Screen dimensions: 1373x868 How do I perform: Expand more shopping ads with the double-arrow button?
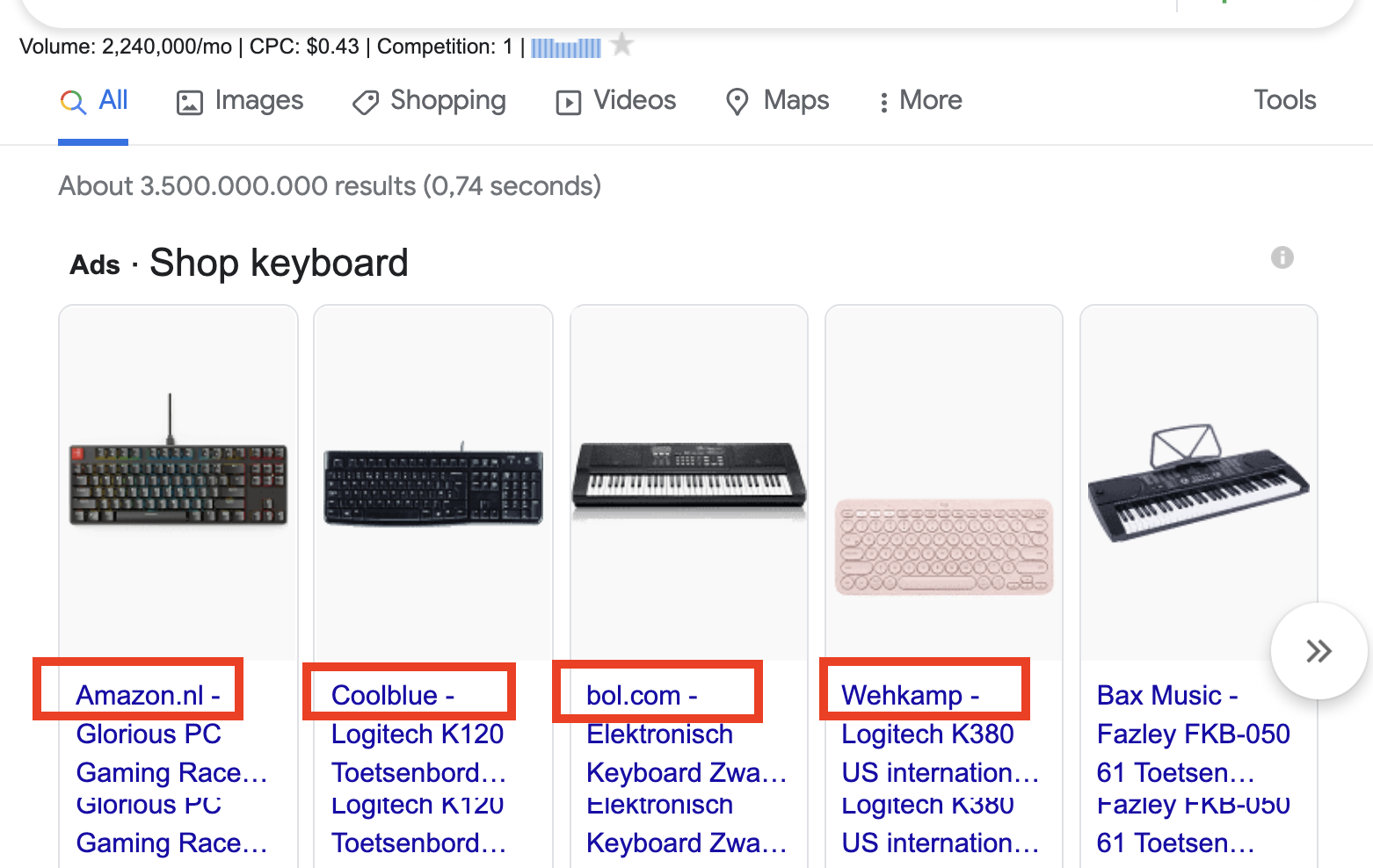click(x=1318, y=650)
